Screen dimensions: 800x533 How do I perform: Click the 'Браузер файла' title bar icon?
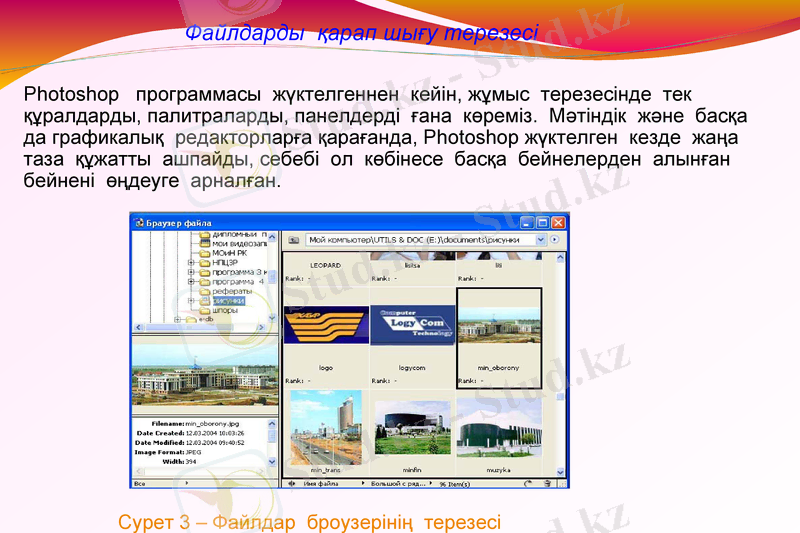139,223
